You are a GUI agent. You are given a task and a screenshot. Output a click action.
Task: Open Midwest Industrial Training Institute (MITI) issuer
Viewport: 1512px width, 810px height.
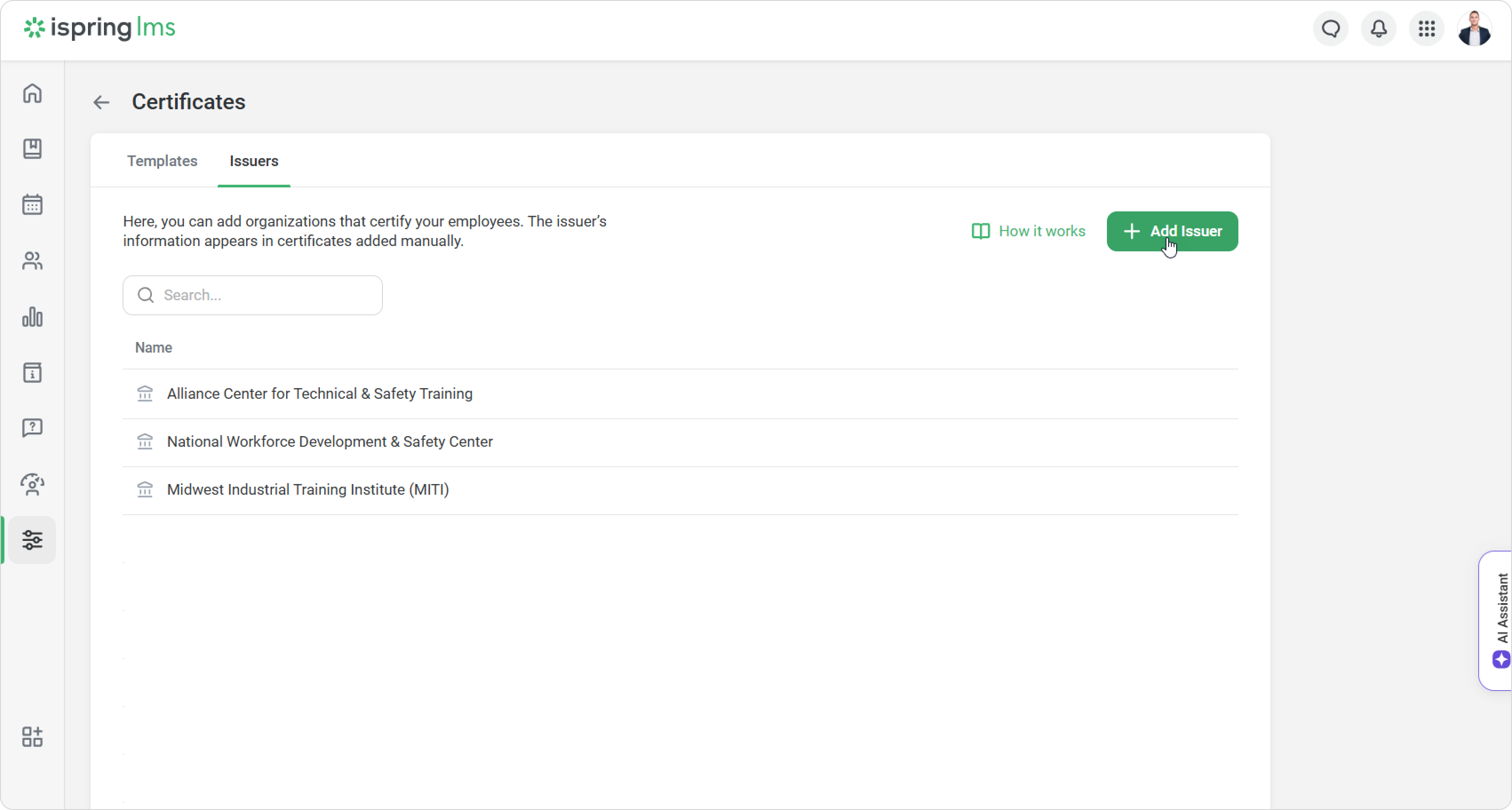point(307,489)
